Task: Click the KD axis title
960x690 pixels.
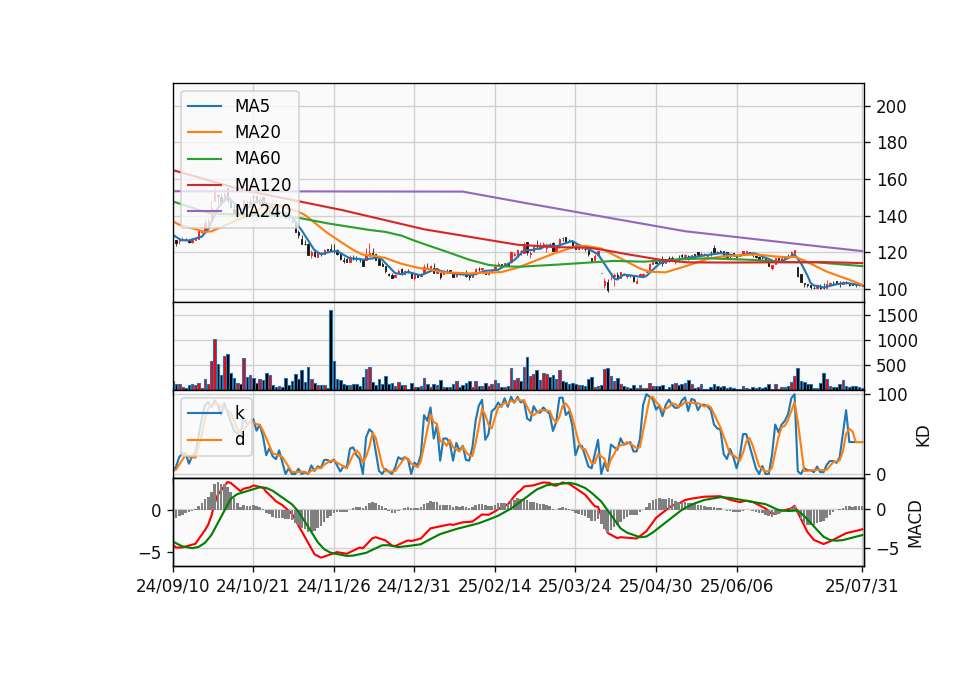Action: pyautogui.click(x=923, y=437)
